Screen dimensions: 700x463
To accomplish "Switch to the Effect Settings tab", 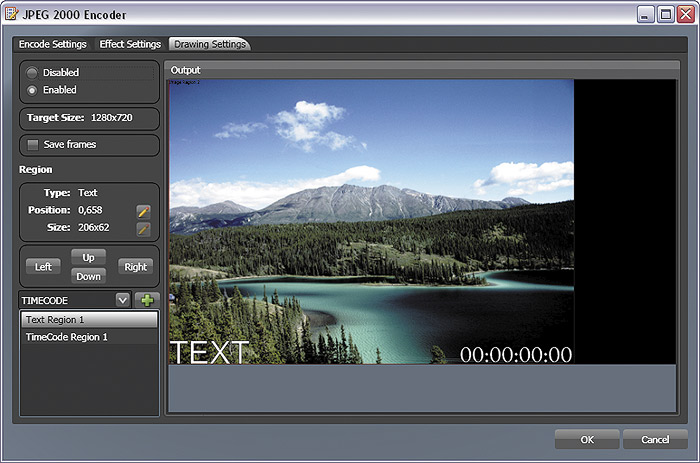I will coord(130,44).
